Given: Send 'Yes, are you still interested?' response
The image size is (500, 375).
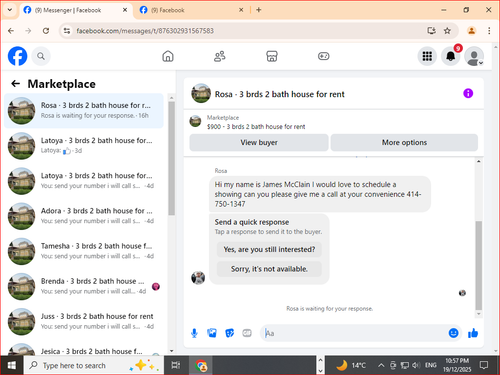Looking at the screenshot, I should 269,249.
